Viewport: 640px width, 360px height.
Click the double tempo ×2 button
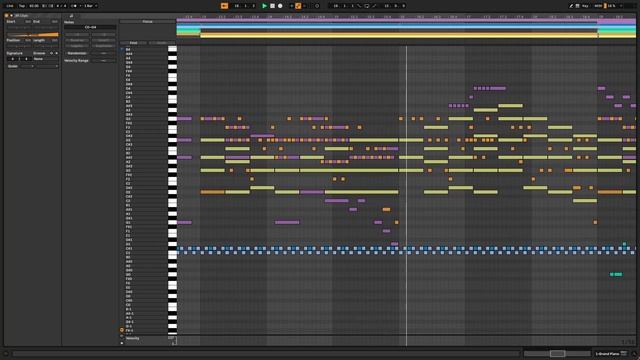click(104, 35)
